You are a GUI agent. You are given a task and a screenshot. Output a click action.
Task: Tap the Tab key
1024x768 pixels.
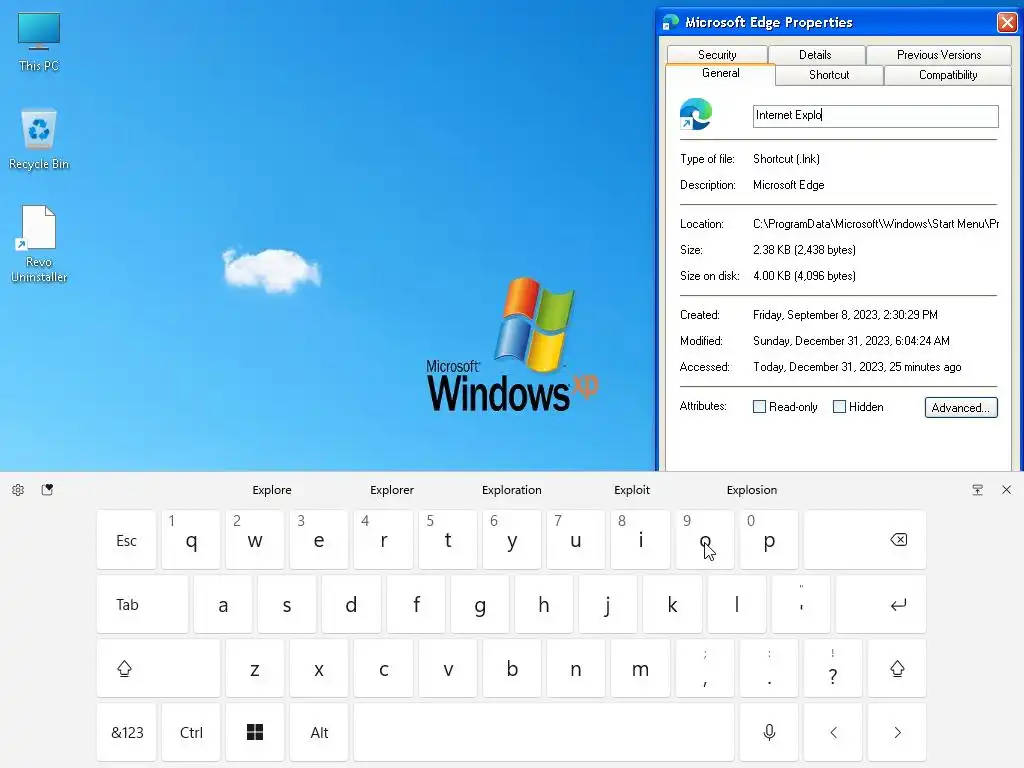tap(142, 604)
